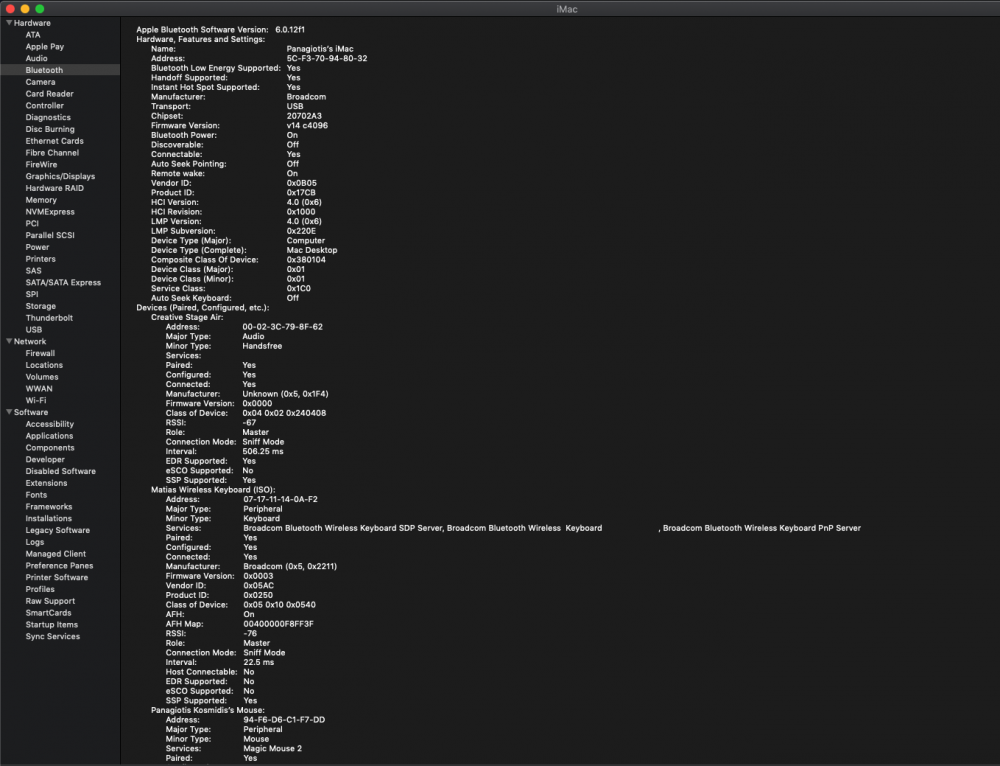The width and height of the screenshot is (1000, 766).
Task: Select NVMExpress entry
Action: point(50,212)
